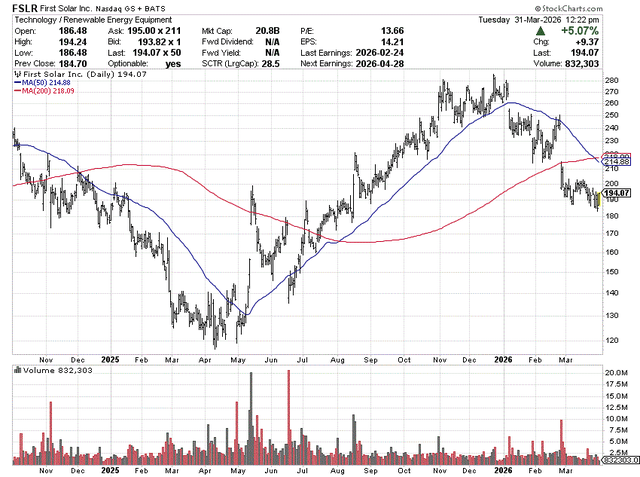Click the StockCharts.com watermark link

[x=568, y=8]
